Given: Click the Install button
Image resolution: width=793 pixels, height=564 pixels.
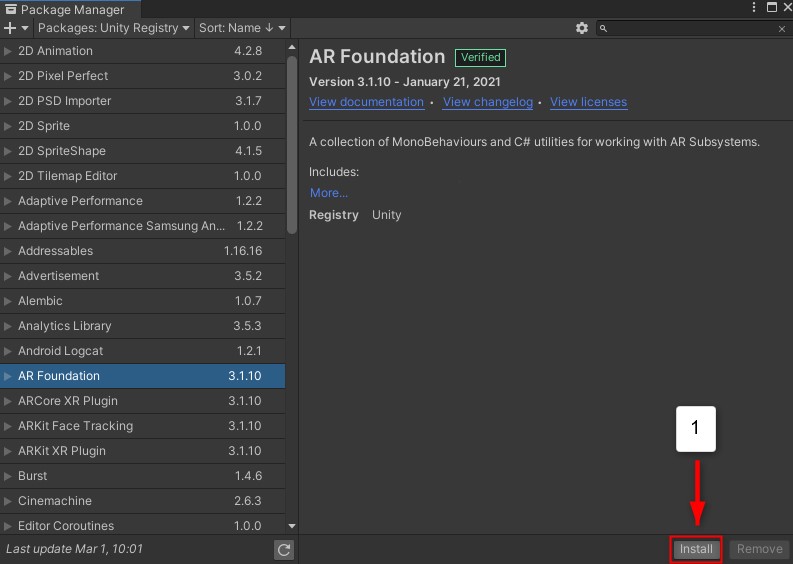Looking at the screenshot, I should tap(696, 549).
